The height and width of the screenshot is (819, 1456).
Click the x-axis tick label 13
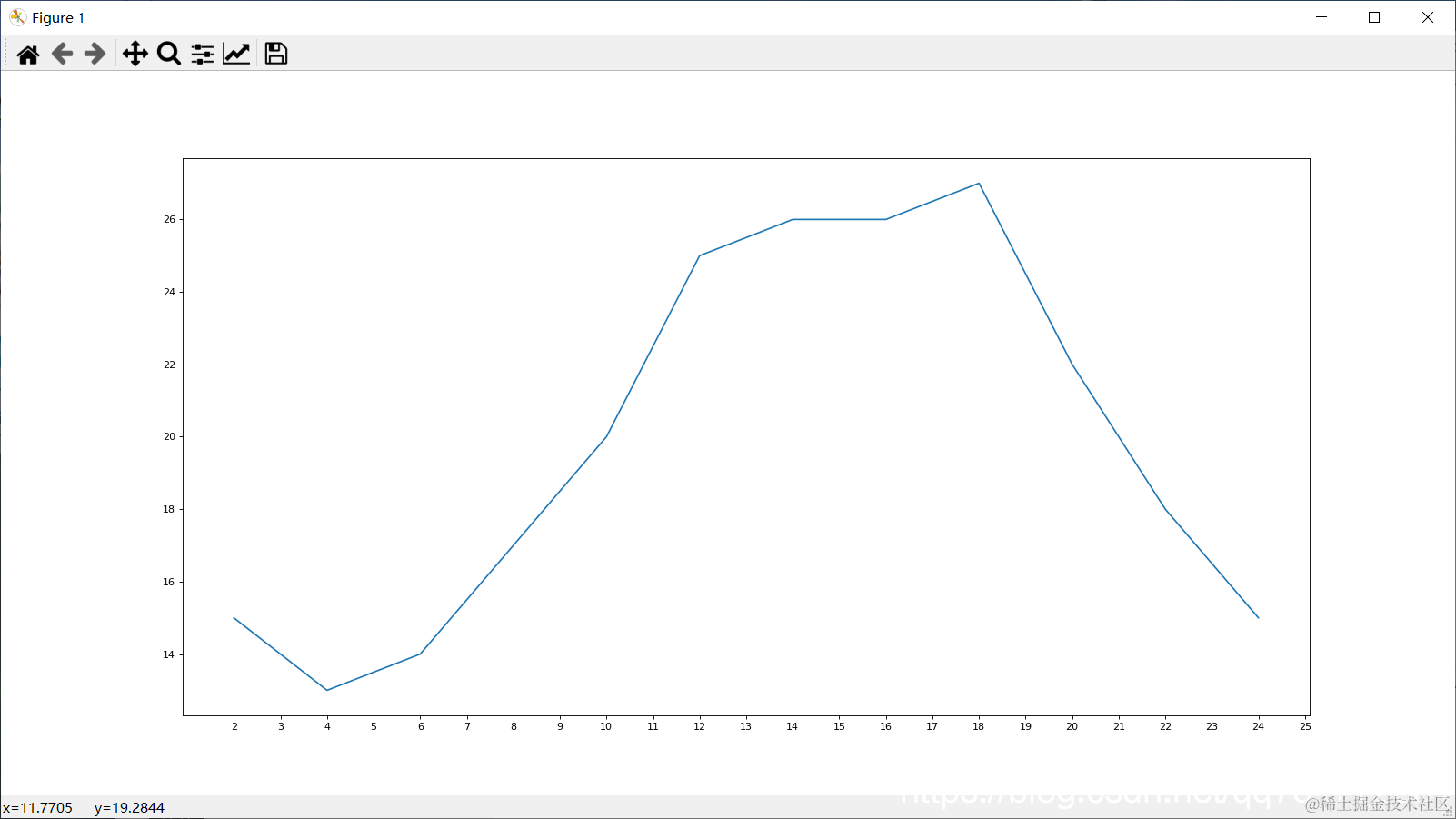(x=745, y=726)
